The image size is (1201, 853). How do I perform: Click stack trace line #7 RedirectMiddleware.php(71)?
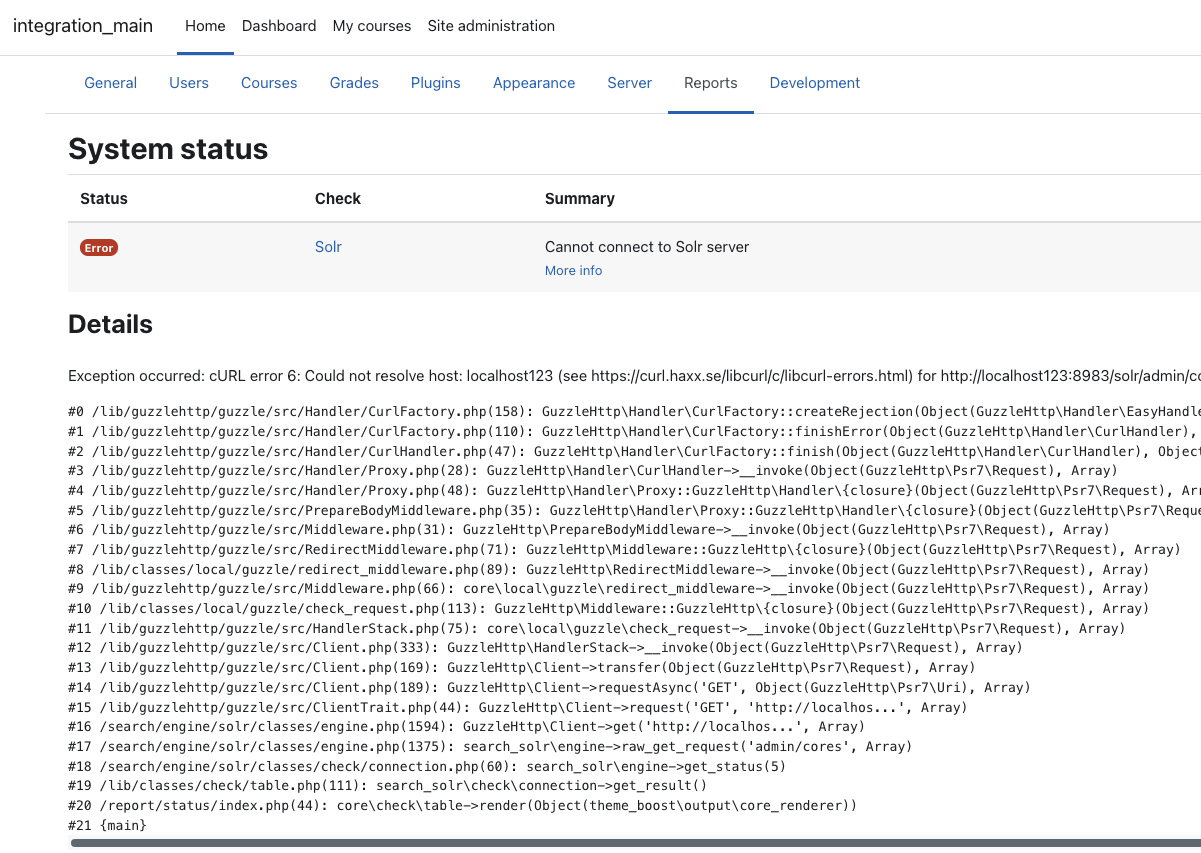click(x=625, y=549)
